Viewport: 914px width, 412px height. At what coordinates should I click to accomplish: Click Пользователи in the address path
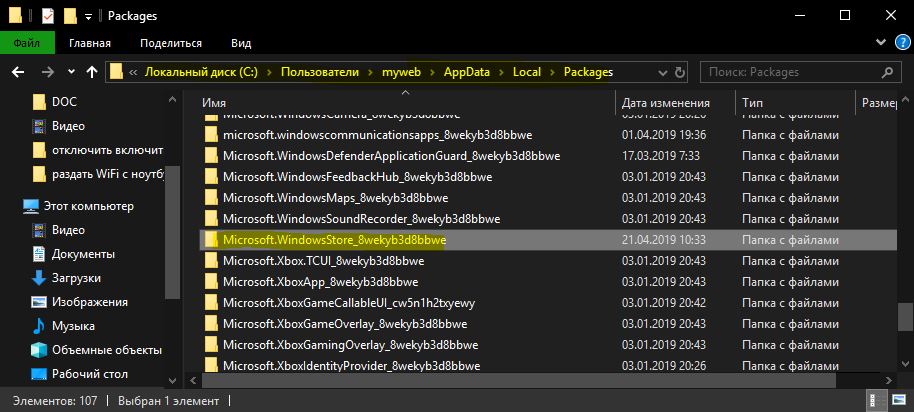320,72
